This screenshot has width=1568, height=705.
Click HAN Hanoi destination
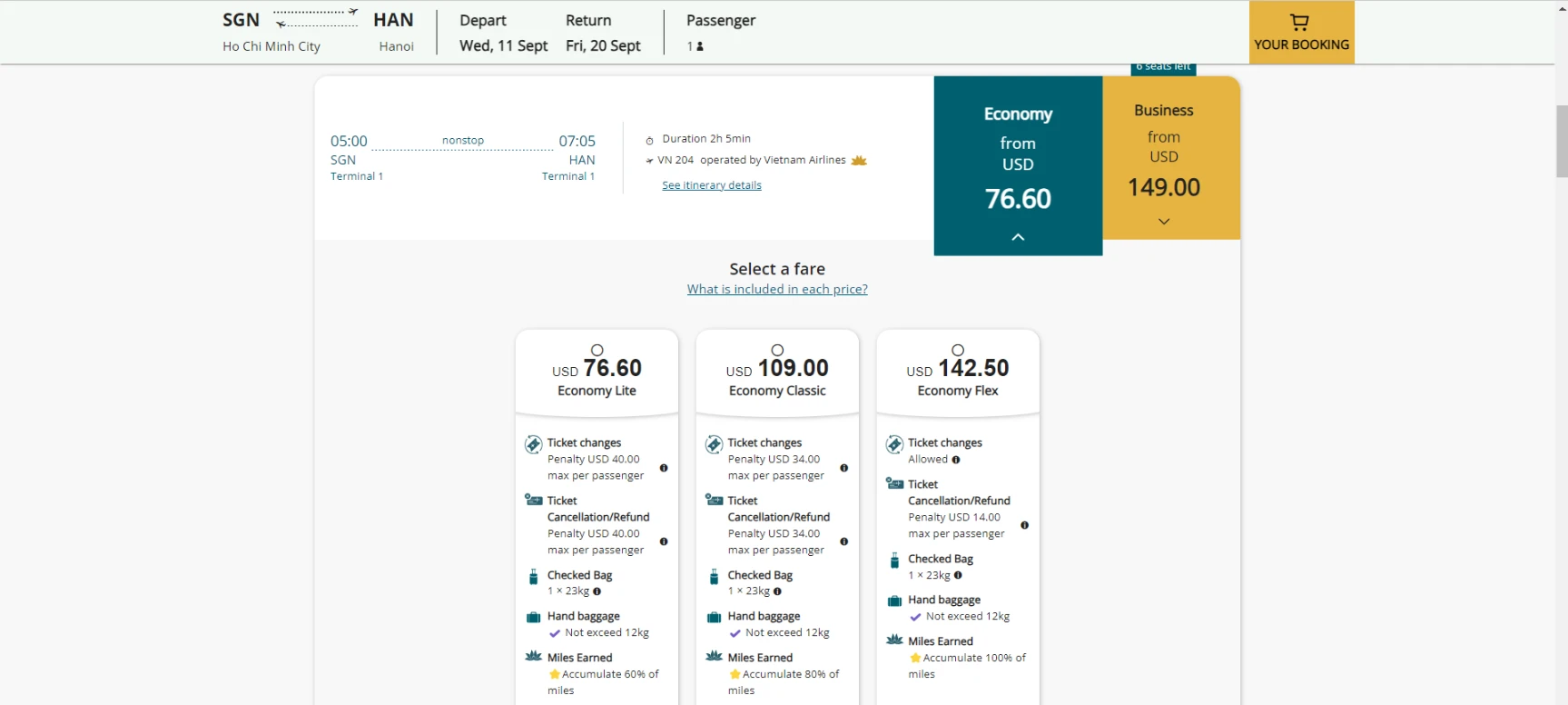[393, 33]
